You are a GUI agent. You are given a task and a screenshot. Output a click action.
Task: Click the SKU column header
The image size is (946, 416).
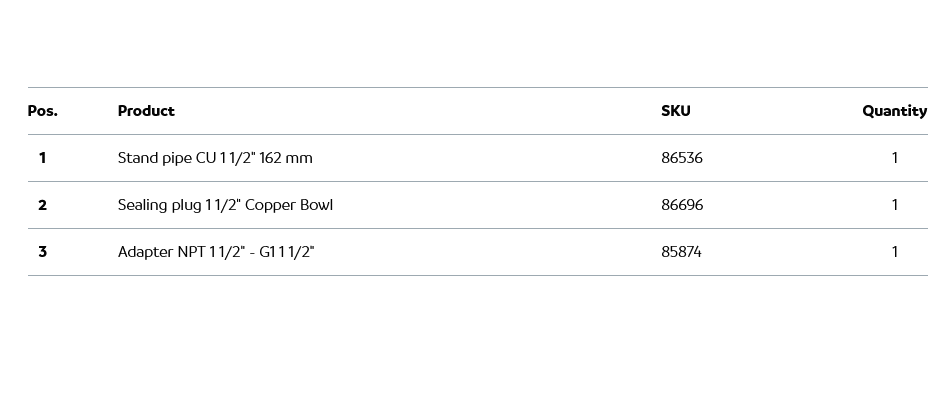[x=675, y=111]
